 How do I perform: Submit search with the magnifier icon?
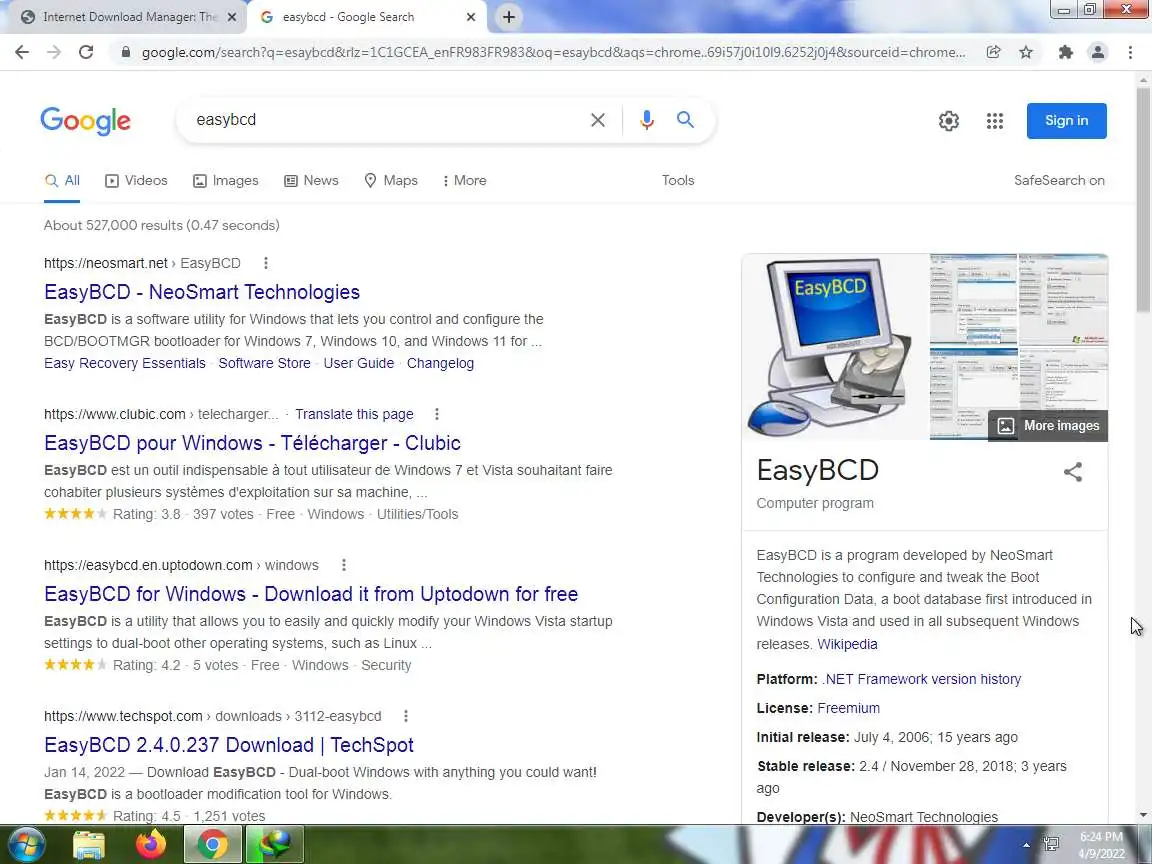685,119
